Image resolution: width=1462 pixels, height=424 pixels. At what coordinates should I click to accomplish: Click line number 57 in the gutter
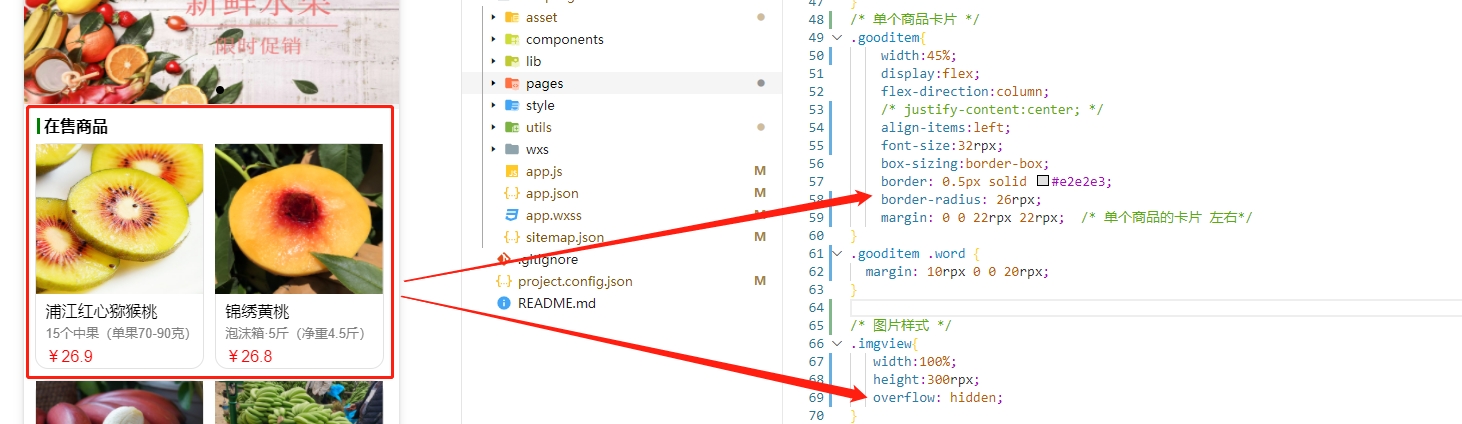click(816, 182)
